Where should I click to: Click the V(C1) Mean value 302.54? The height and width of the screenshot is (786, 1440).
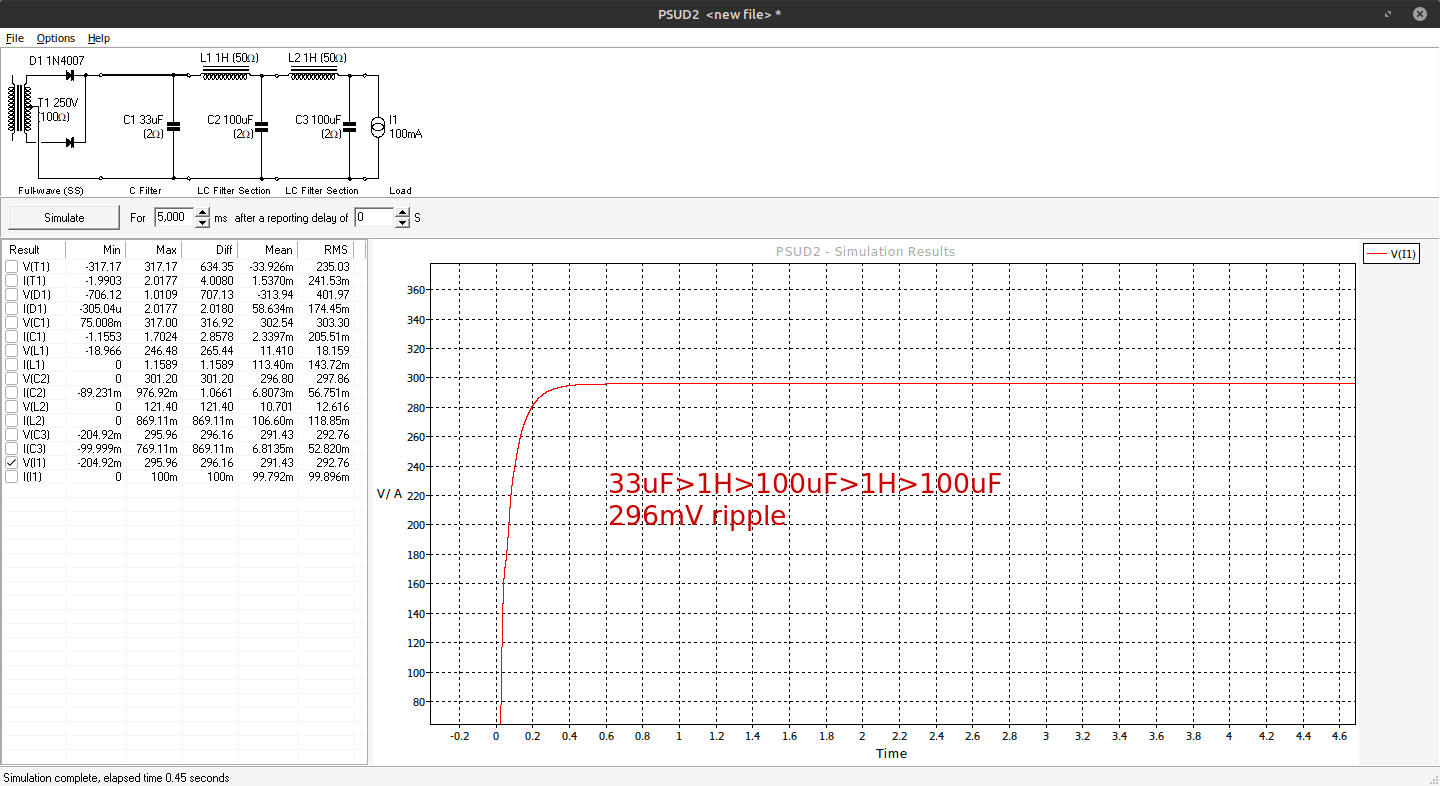click(276, 323)
